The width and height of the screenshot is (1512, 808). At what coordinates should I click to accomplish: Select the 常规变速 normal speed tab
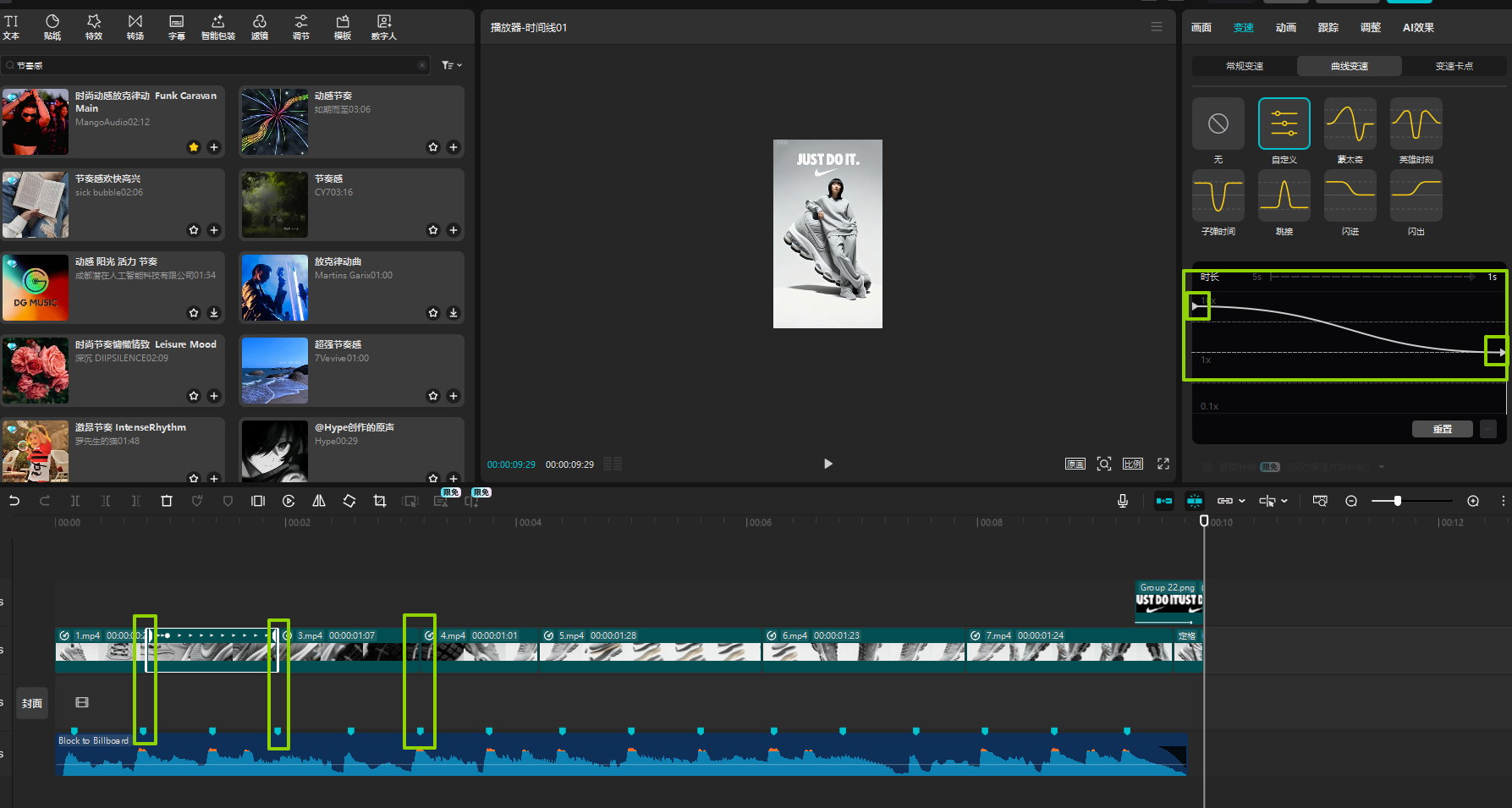tap(1244, 66)
